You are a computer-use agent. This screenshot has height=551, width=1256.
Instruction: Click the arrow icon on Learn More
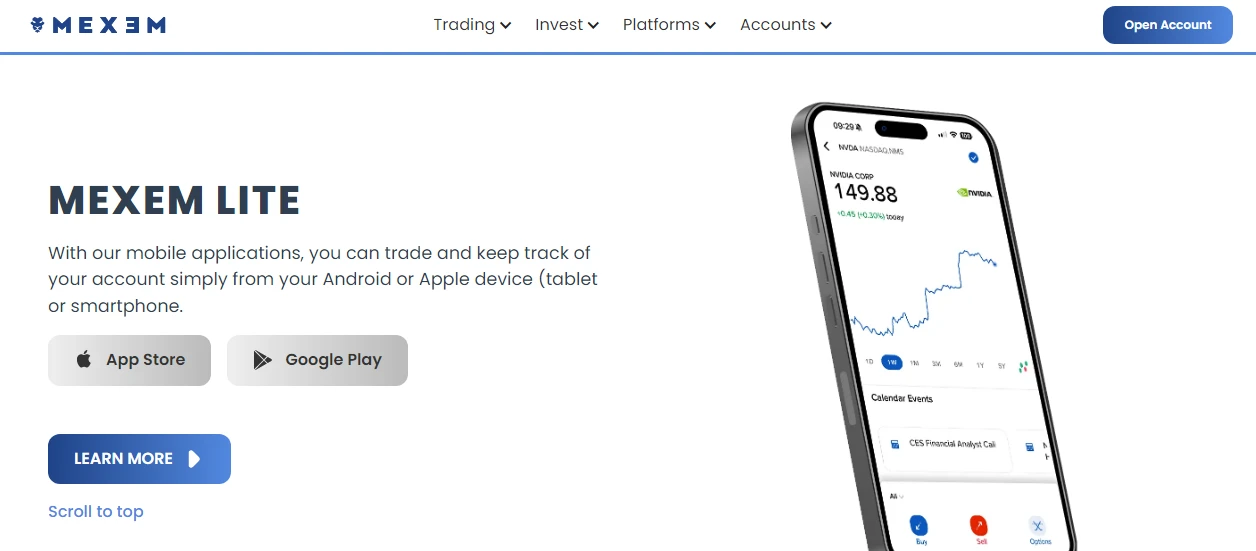[x=194, y=459]
